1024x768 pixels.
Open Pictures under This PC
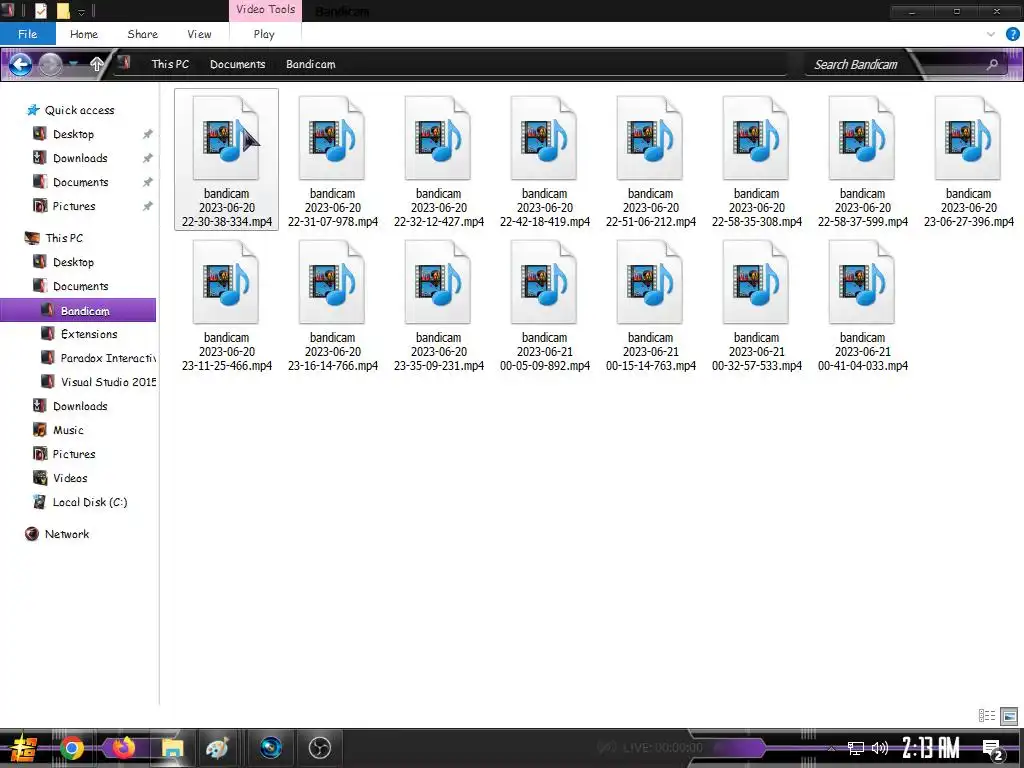pyautogui.click(x=74, y=454)
